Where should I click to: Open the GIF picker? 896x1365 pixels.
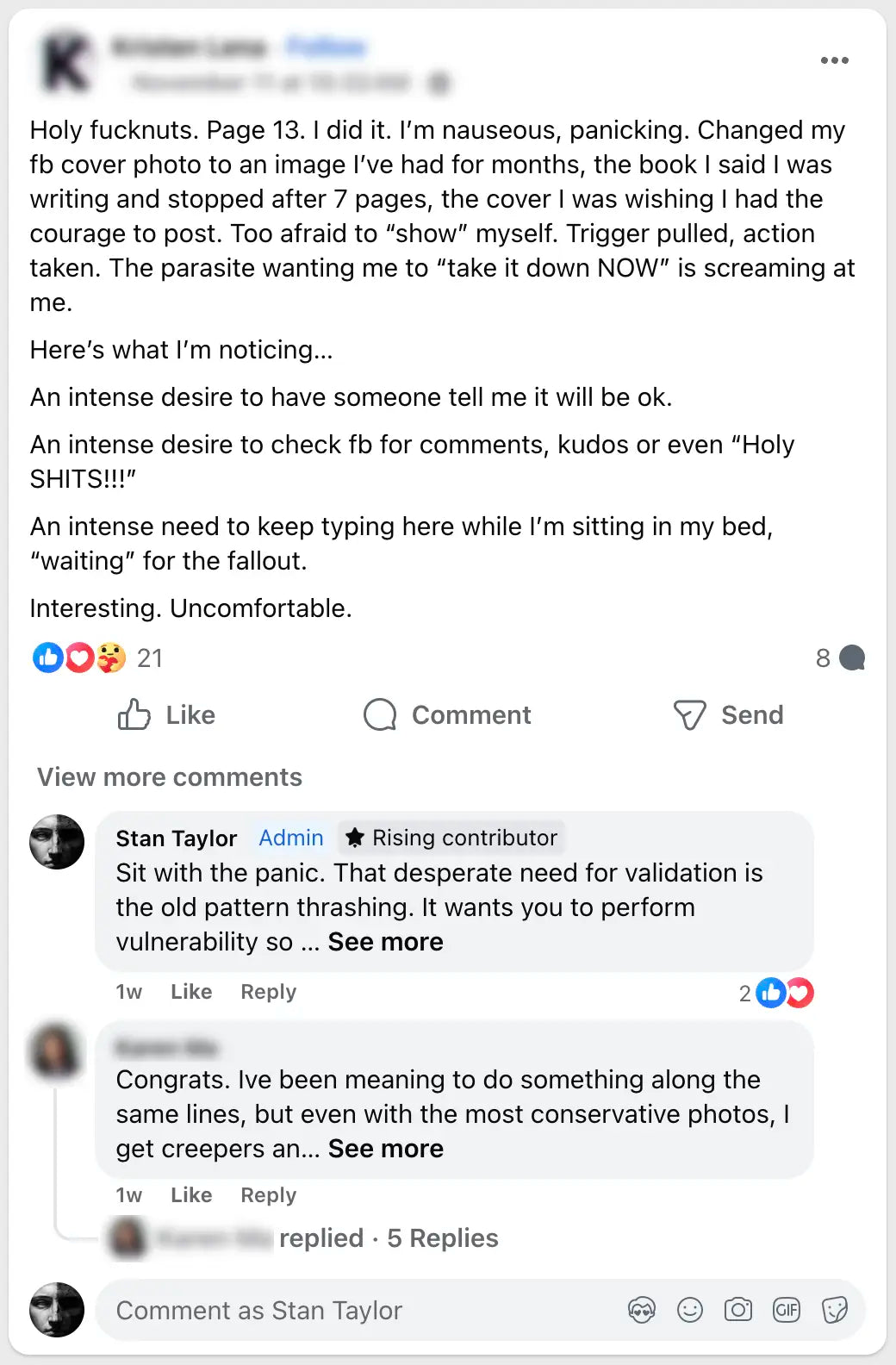pyautogui.click(x=787, y=1311)
